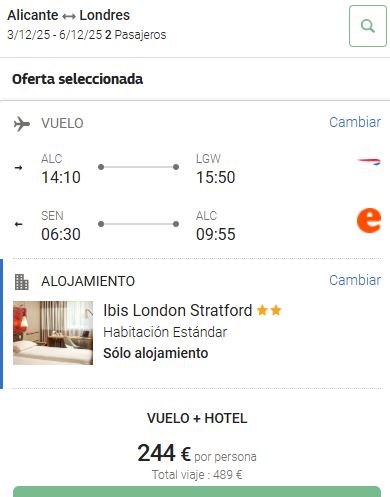390x497 pixels.
Task: Click the trip dates and 2 Pasajeros summary
Action: coord(87,35)
